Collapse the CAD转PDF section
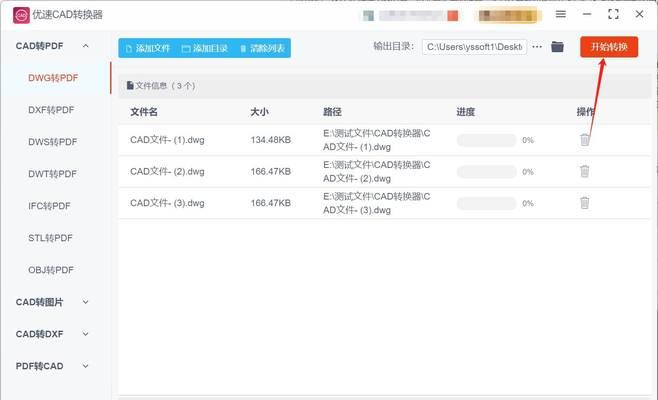This screenshot has width=658, height=400. 86,46
